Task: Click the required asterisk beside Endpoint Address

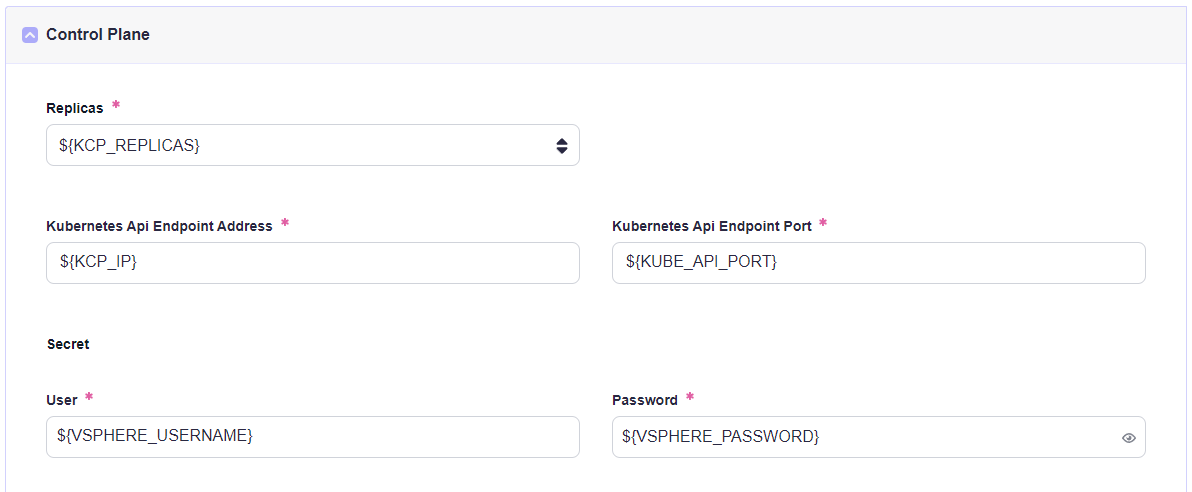Action: coord(285,223)
